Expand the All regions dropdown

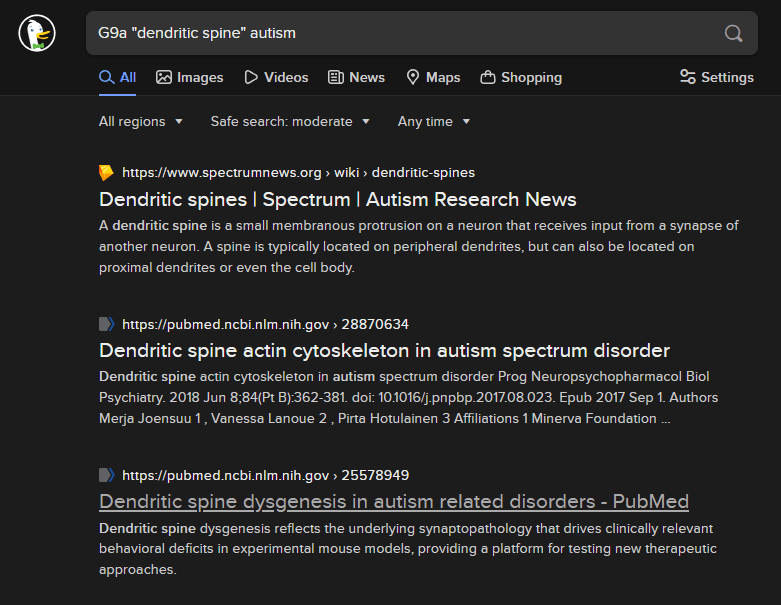point(141,121)
